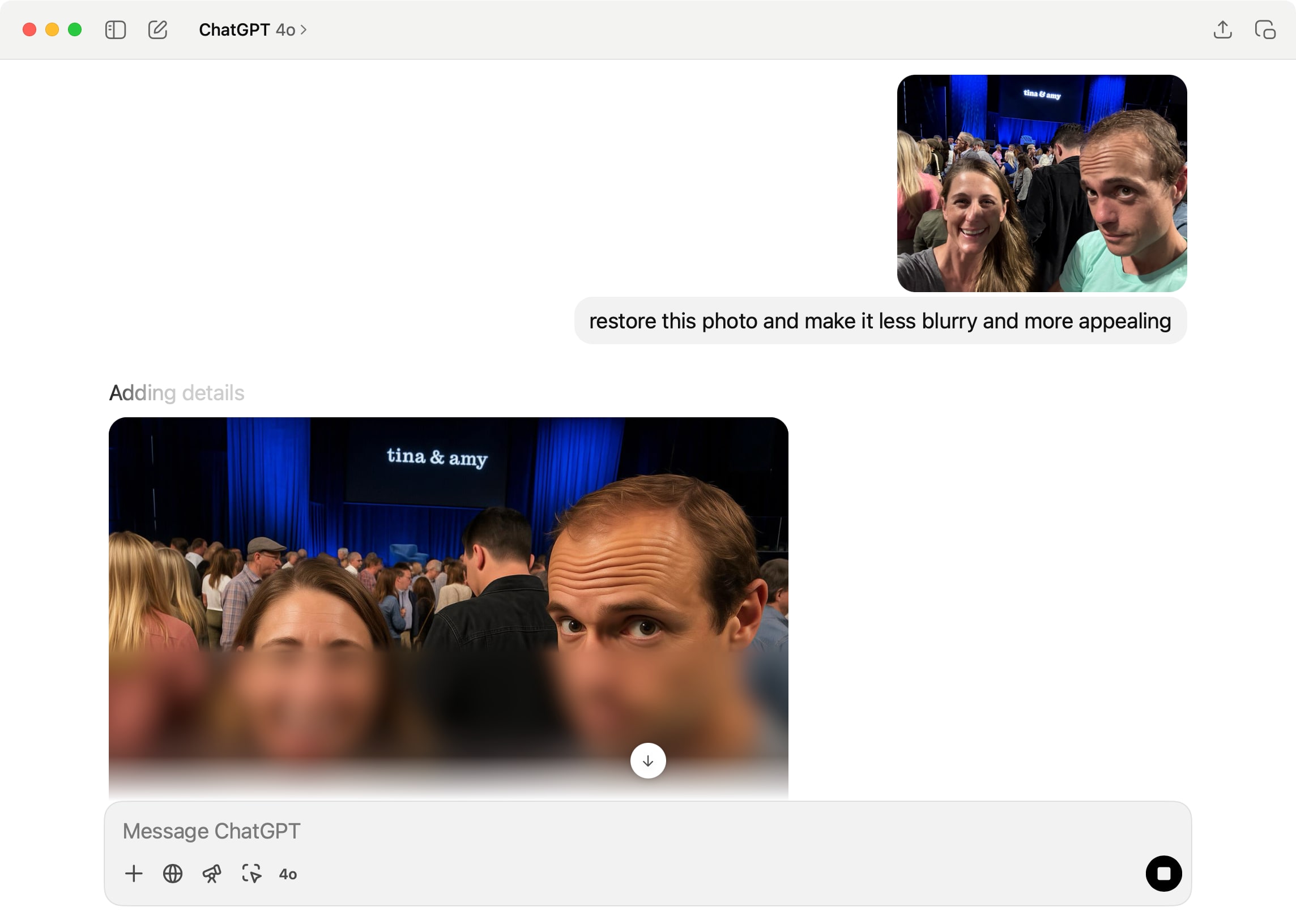Open the ChatGPT 4o model dropdown
The image size is (1296, 924).
tap(252, 29)
